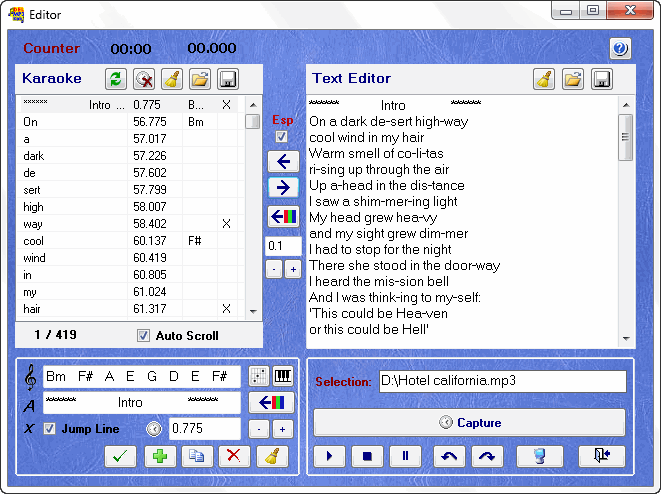Click karaoke list scroll down arrow
The image size is (661, 494).
[x=253, y=311]
